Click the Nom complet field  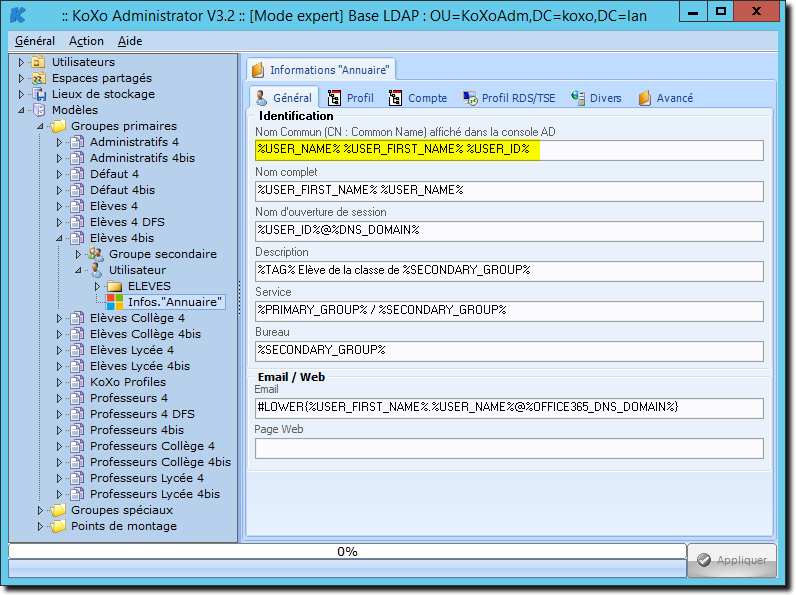[x=509, y=191]
